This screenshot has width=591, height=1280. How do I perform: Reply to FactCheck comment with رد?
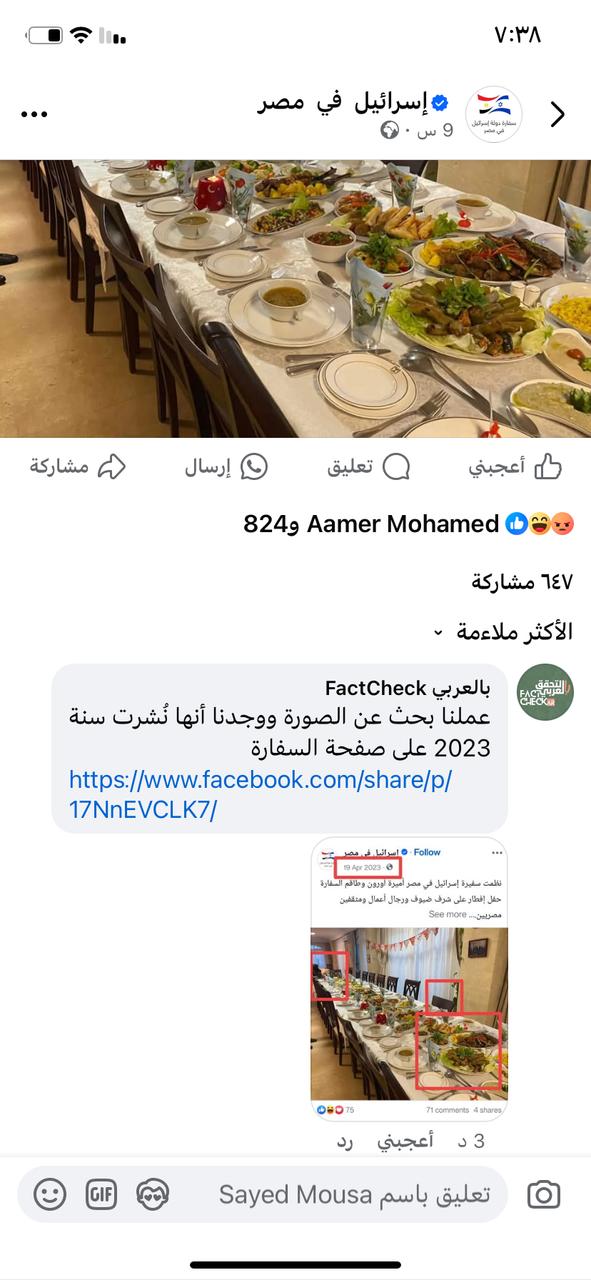(345, 1141)
